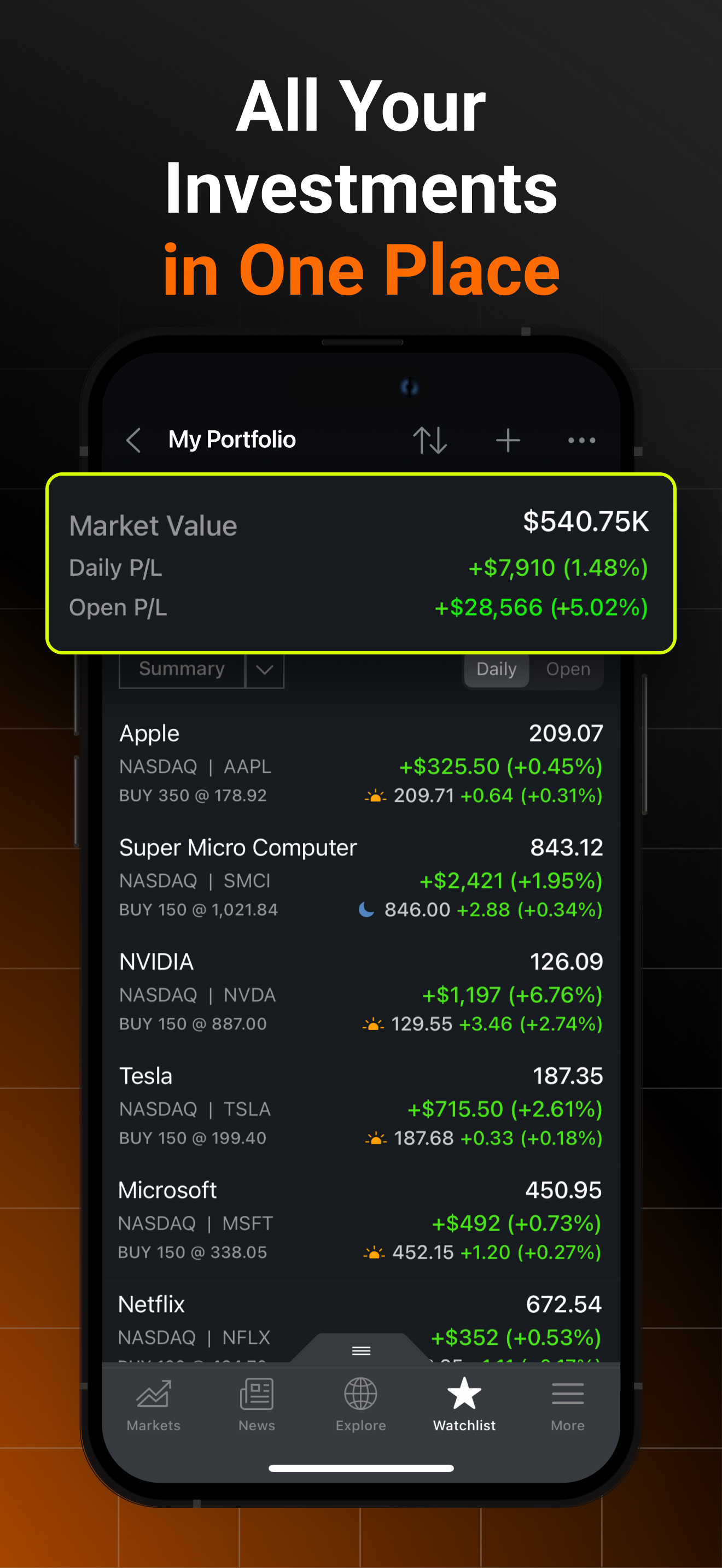
Task: Switch P/L view to Daily
Action: click(x=496, y=669)
